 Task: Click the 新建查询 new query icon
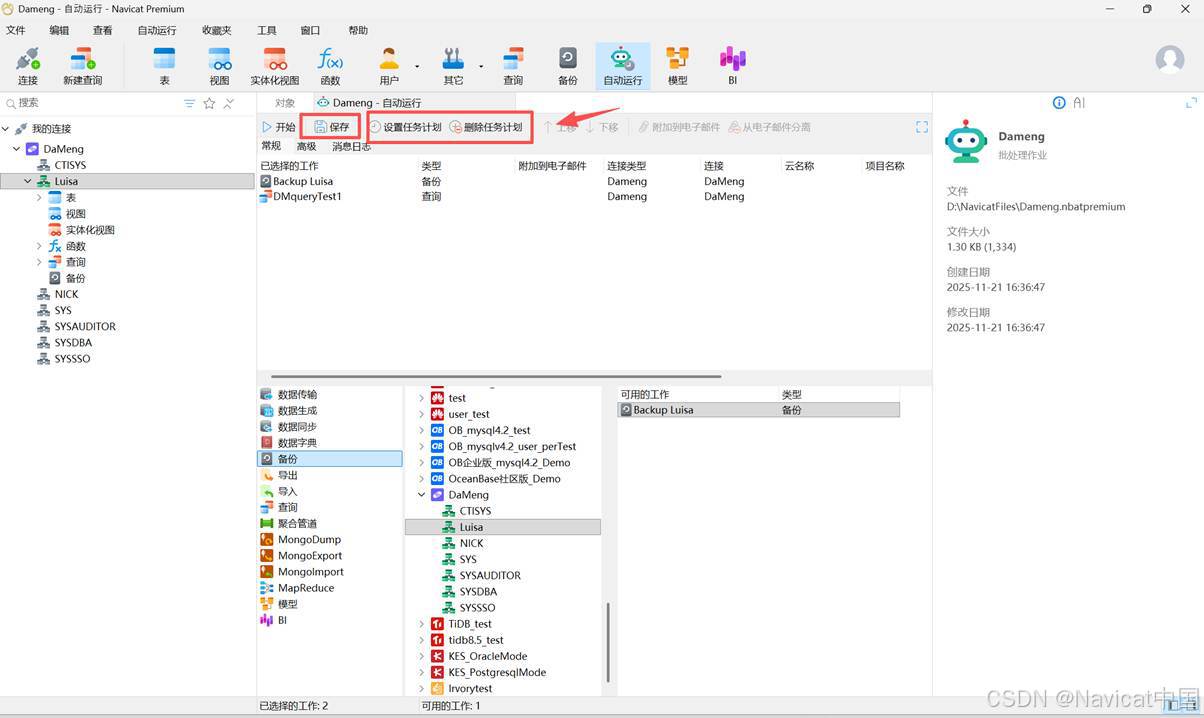[82, 66]
